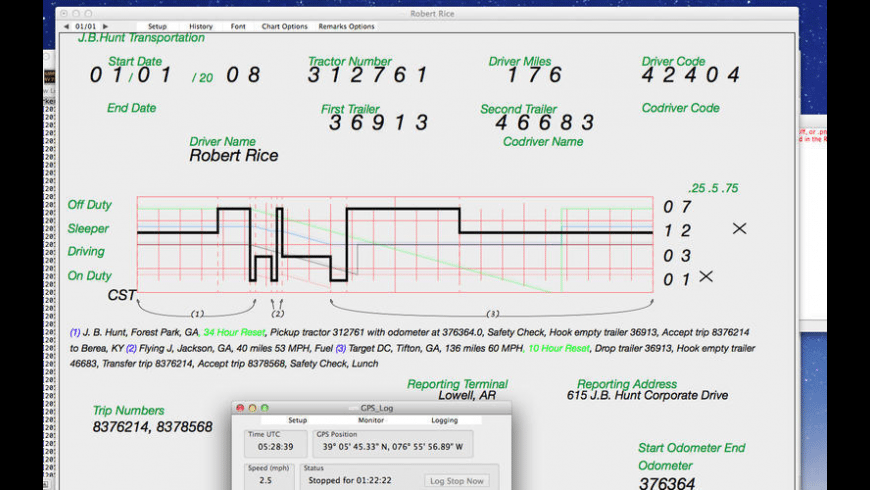Click the Off Duty hours total 07
The height and width of the screenshot is (490, 870).
(x=677, y=207)
